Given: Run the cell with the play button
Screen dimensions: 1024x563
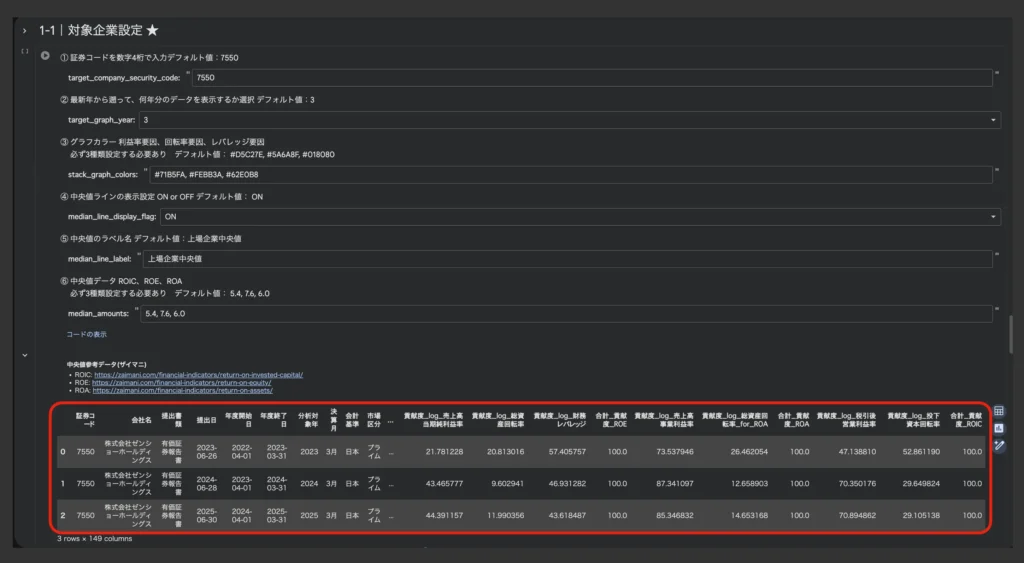Looking at the screenshot, I should point(44,56).
